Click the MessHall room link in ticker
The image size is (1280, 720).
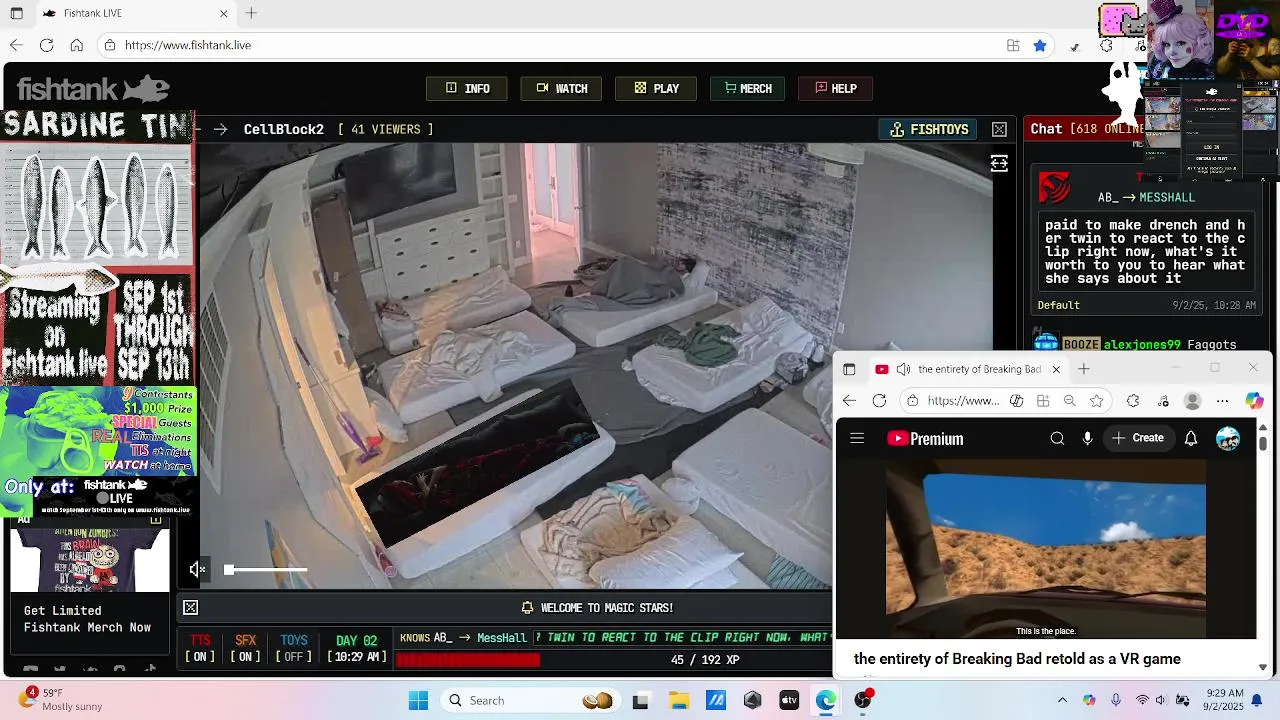pyautogui.click(x=502, y=638)
